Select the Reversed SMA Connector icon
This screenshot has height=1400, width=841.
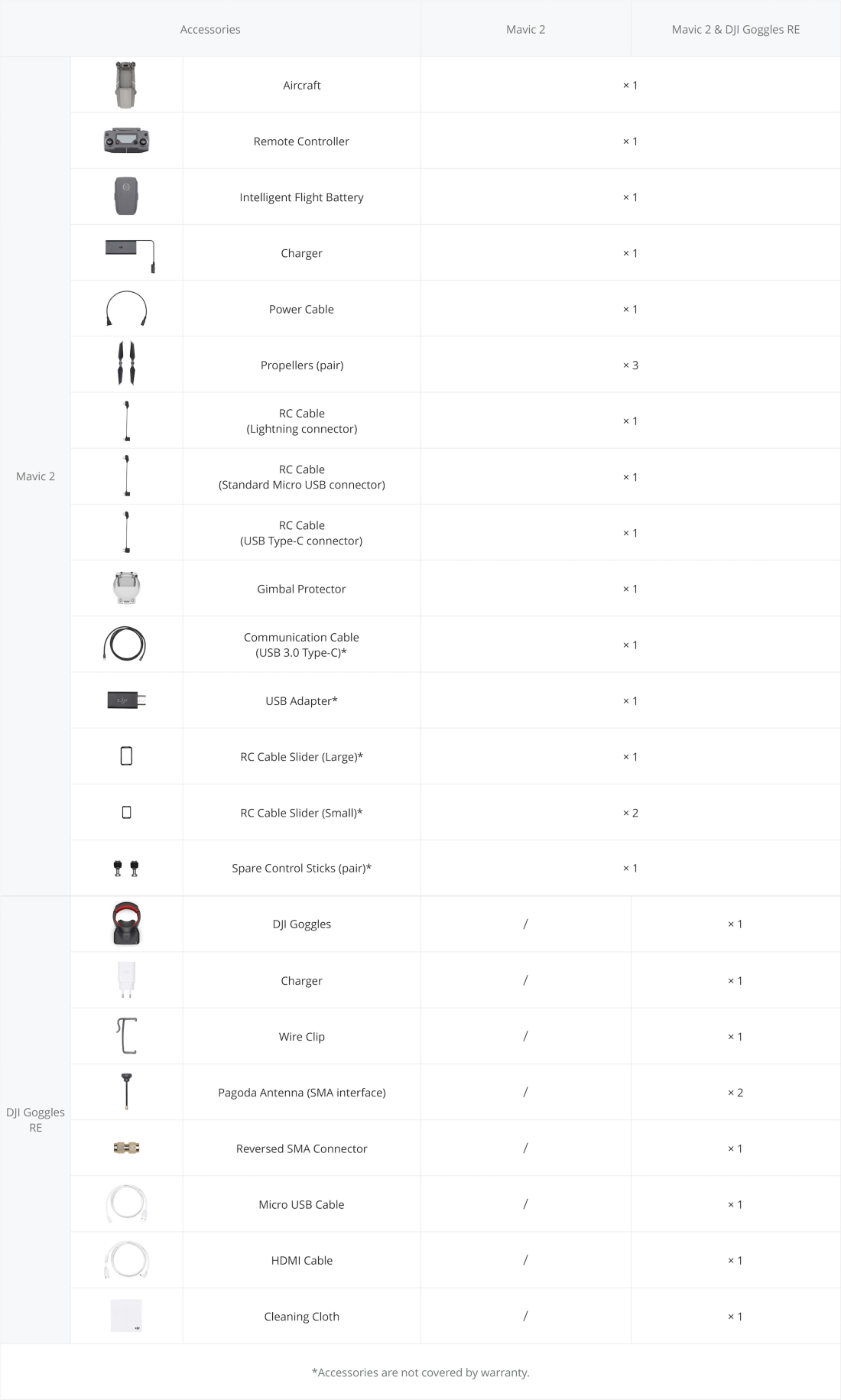126,1148
